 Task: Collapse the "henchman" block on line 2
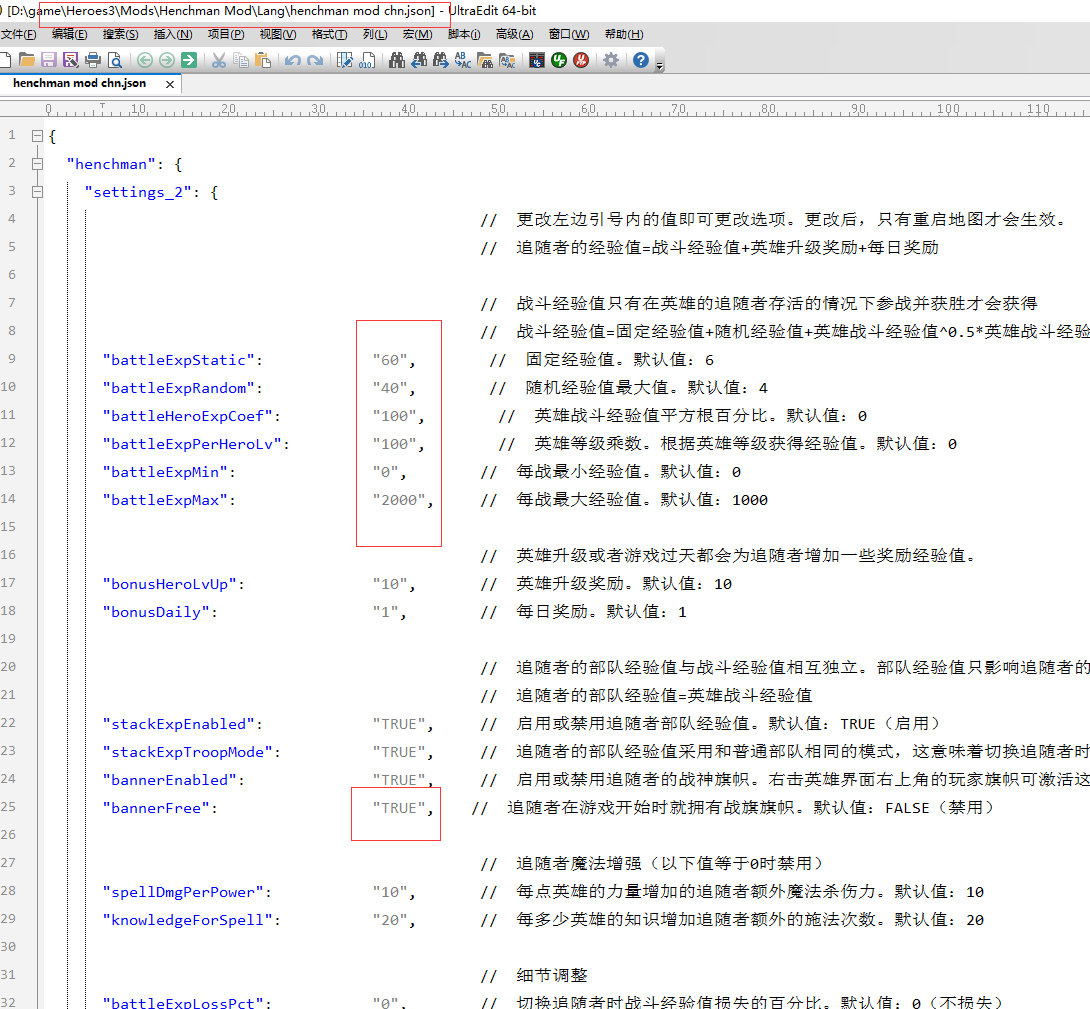(37, 164)
